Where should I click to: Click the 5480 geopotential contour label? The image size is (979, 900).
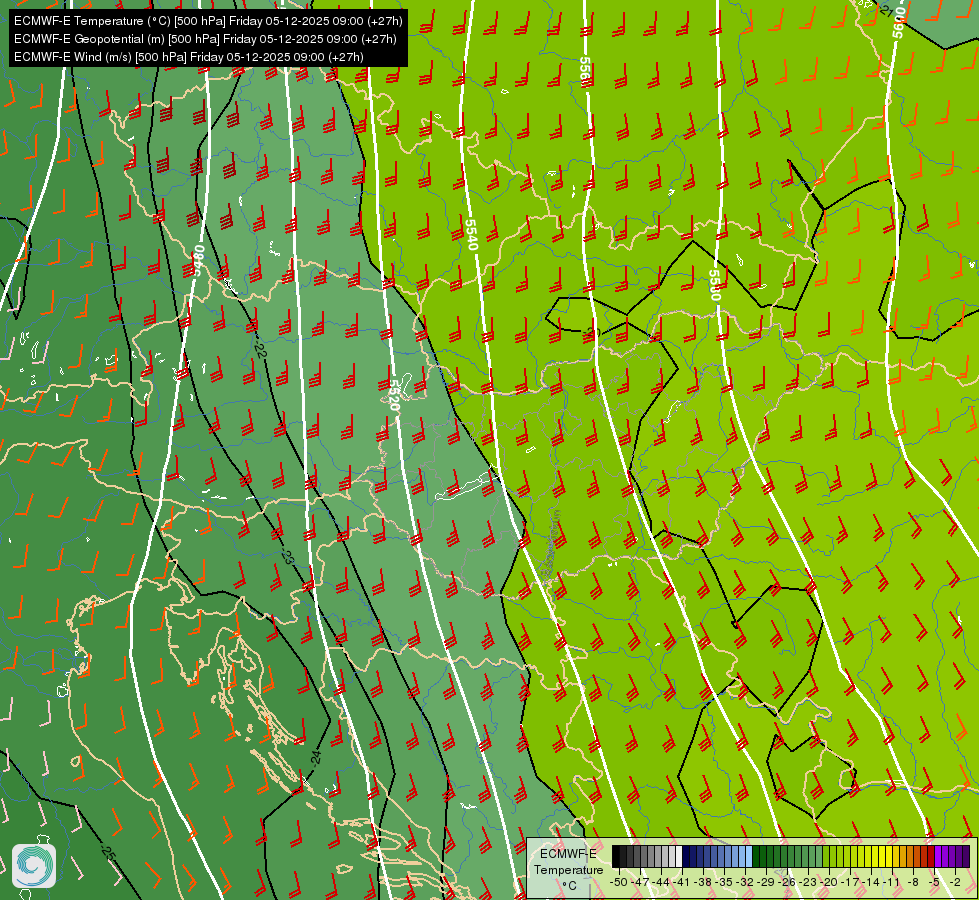click(x=198, y=260)
